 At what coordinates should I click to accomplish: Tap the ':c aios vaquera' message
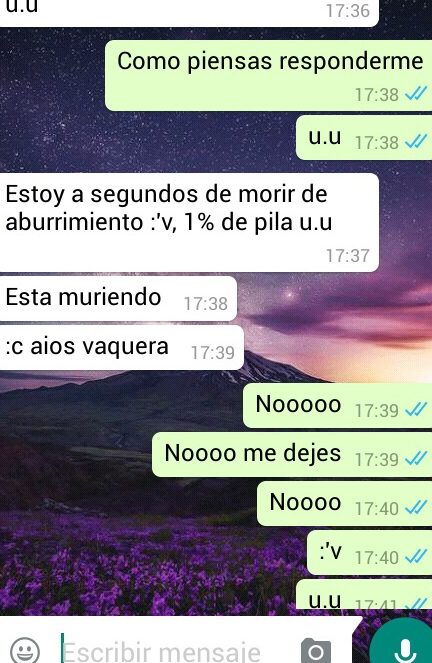click(x=122, y=347)
